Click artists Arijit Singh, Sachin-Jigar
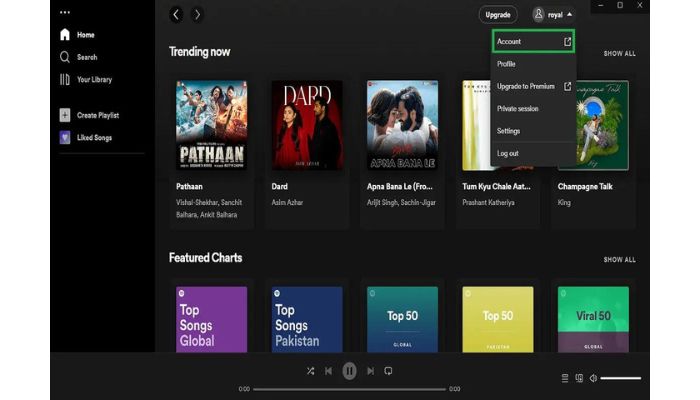Image resolution: width=700 pixels, height=400 pixels. click(401, 203)
